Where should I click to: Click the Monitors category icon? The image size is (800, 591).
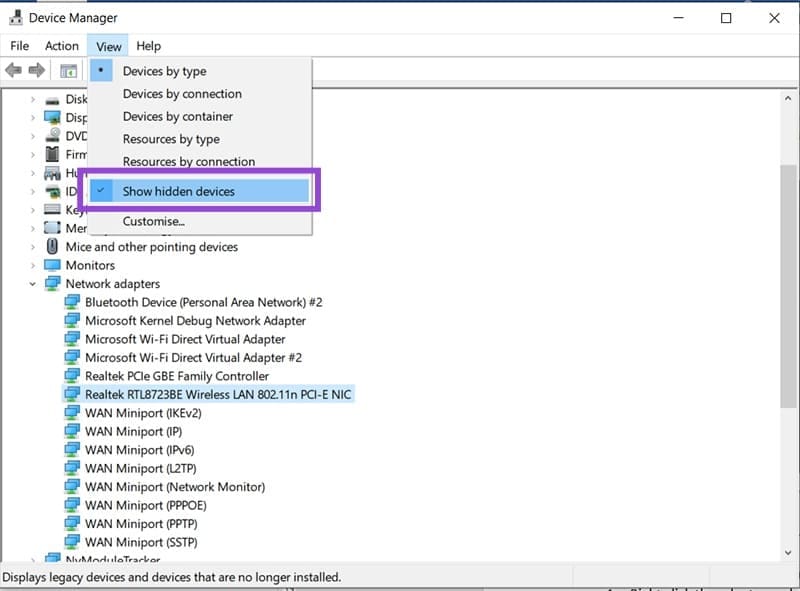[x=51, y=265]
